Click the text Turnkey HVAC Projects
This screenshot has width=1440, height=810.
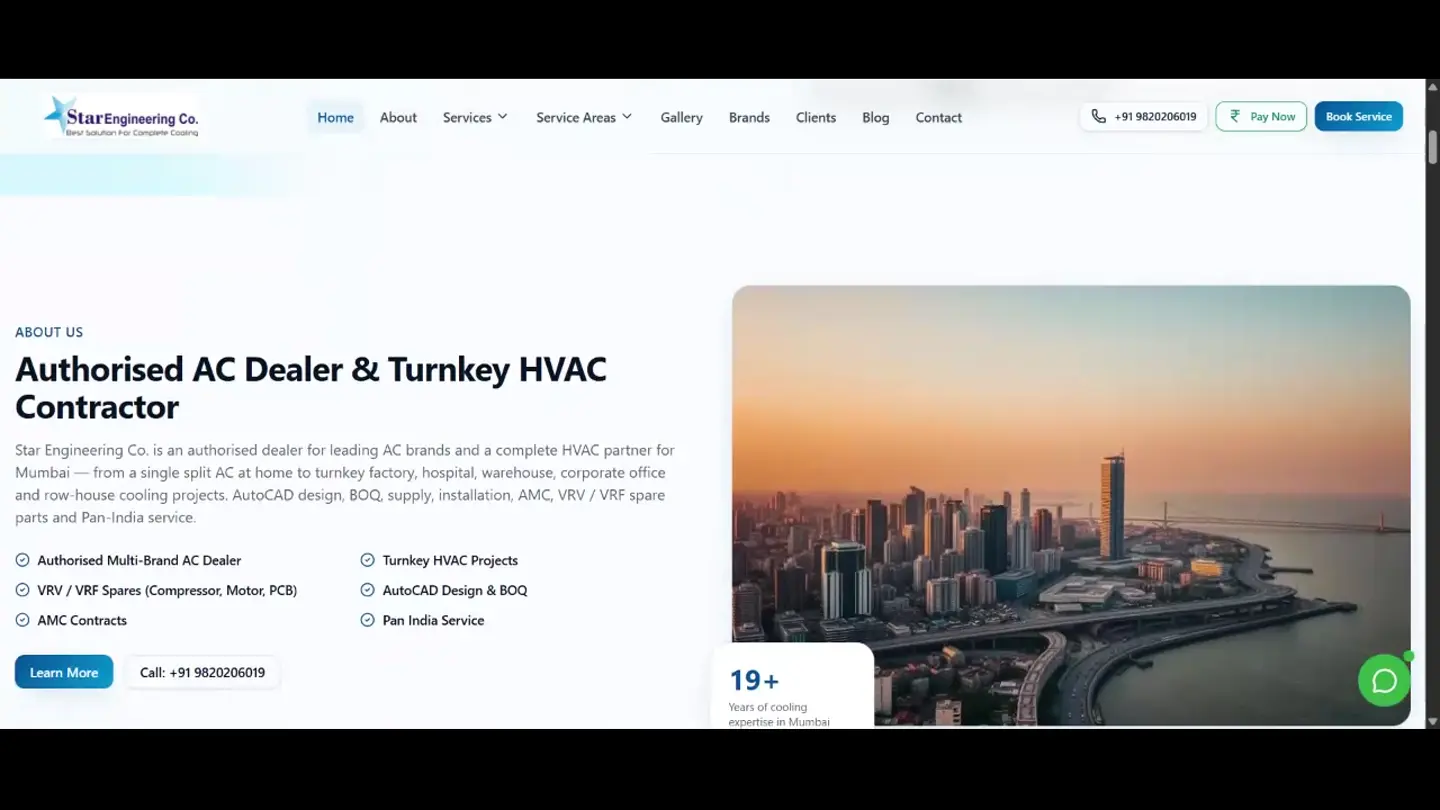click(x=450, y=560)
